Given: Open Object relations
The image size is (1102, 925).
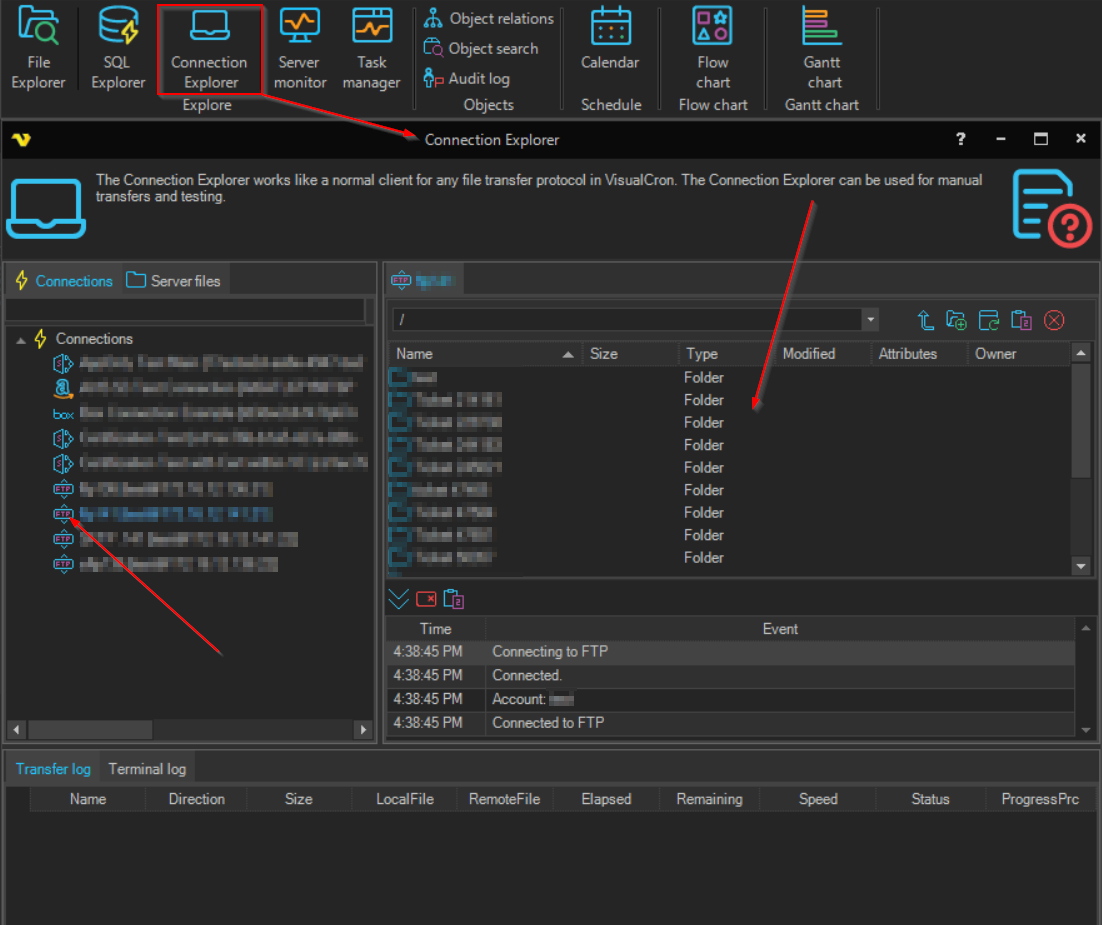Looking at the screenshot, I should (488, 18).
